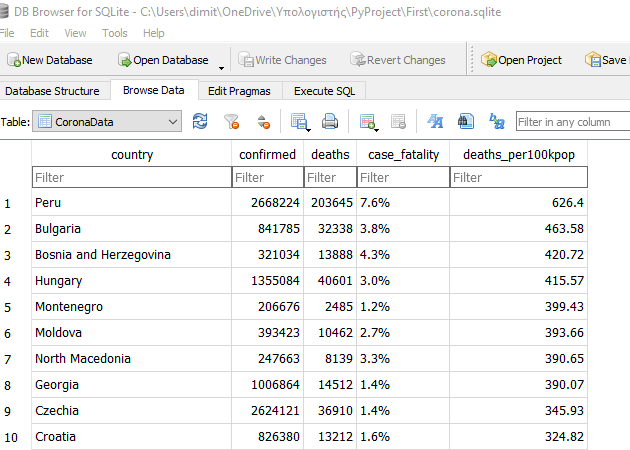The image size is (630, 450).
Task: Select deaths value 13888
Action: (330, 255)
